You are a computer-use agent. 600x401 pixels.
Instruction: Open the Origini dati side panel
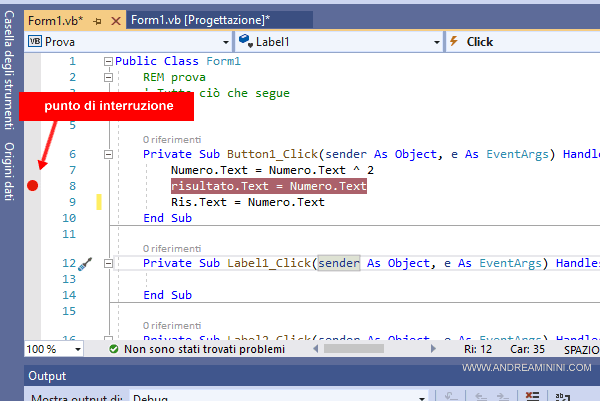coord(9,172)
